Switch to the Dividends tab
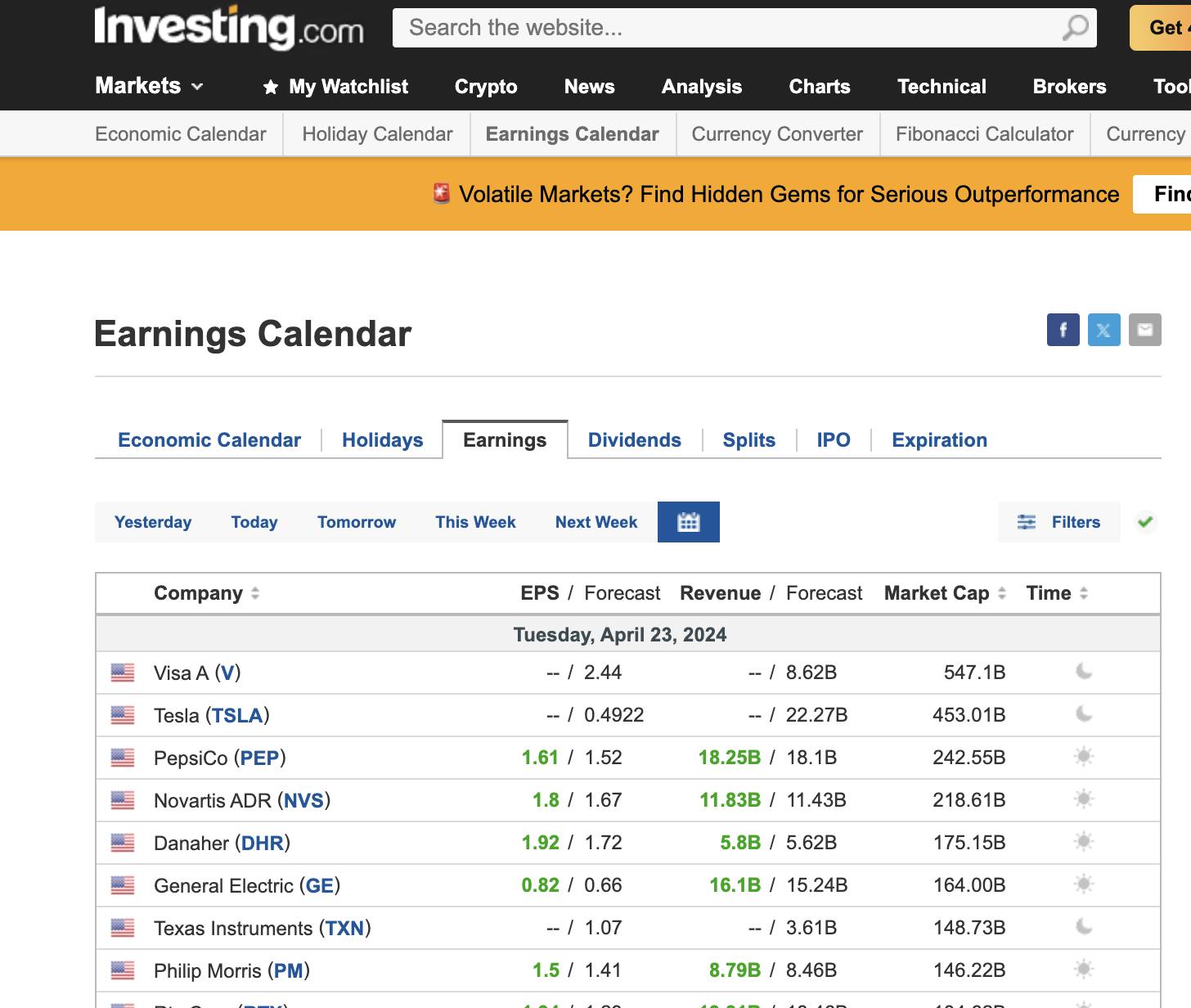The image size is (1191, 1008). click(634, 440)
